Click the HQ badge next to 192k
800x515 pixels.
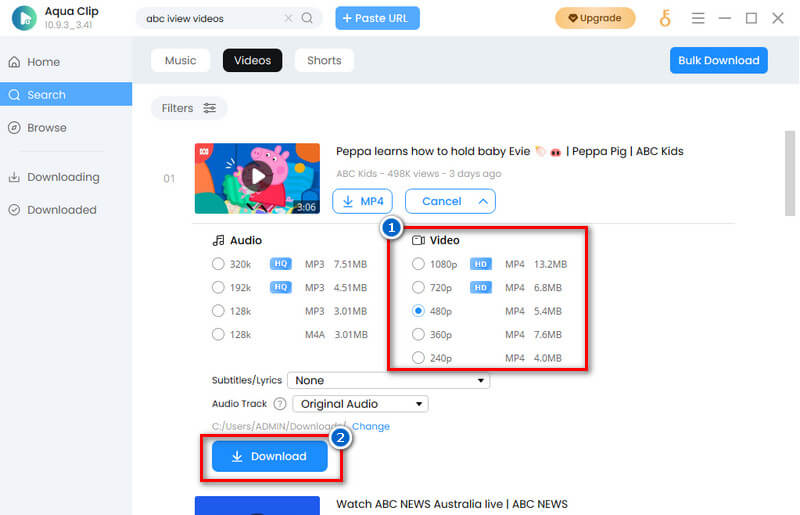pos(281,287)
